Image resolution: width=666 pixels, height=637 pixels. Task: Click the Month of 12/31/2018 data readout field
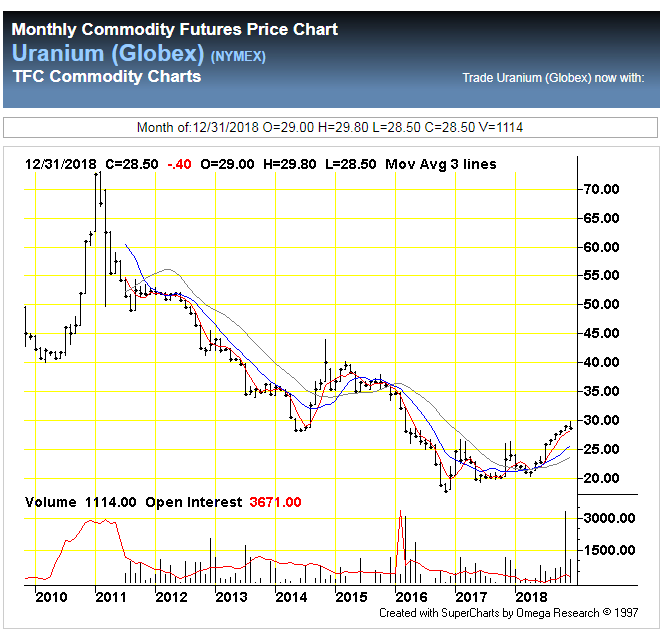330,127
